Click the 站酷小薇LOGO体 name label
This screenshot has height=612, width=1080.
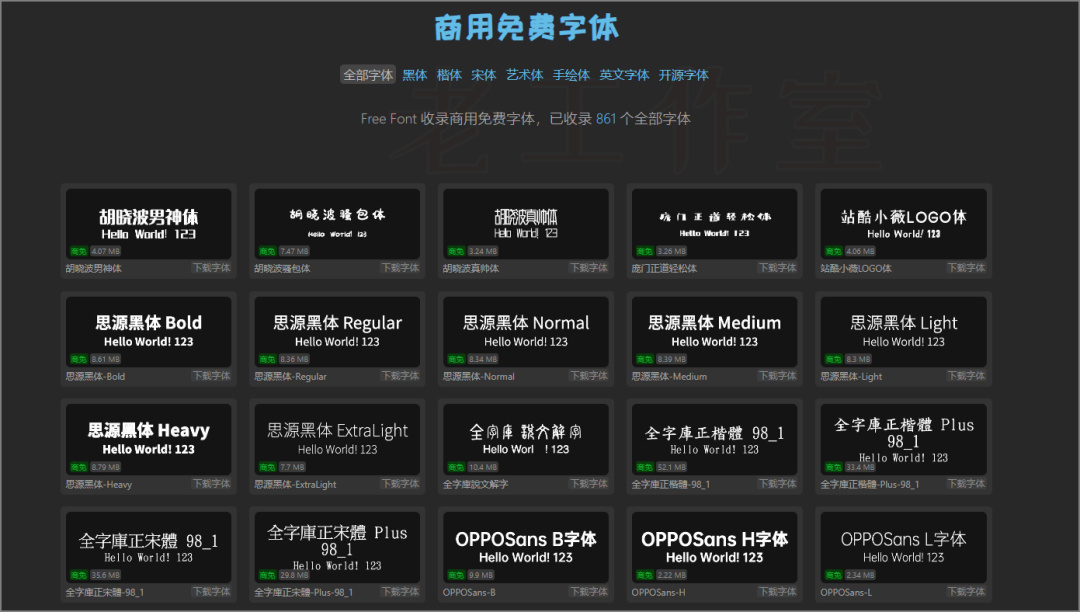coord(856,268)
